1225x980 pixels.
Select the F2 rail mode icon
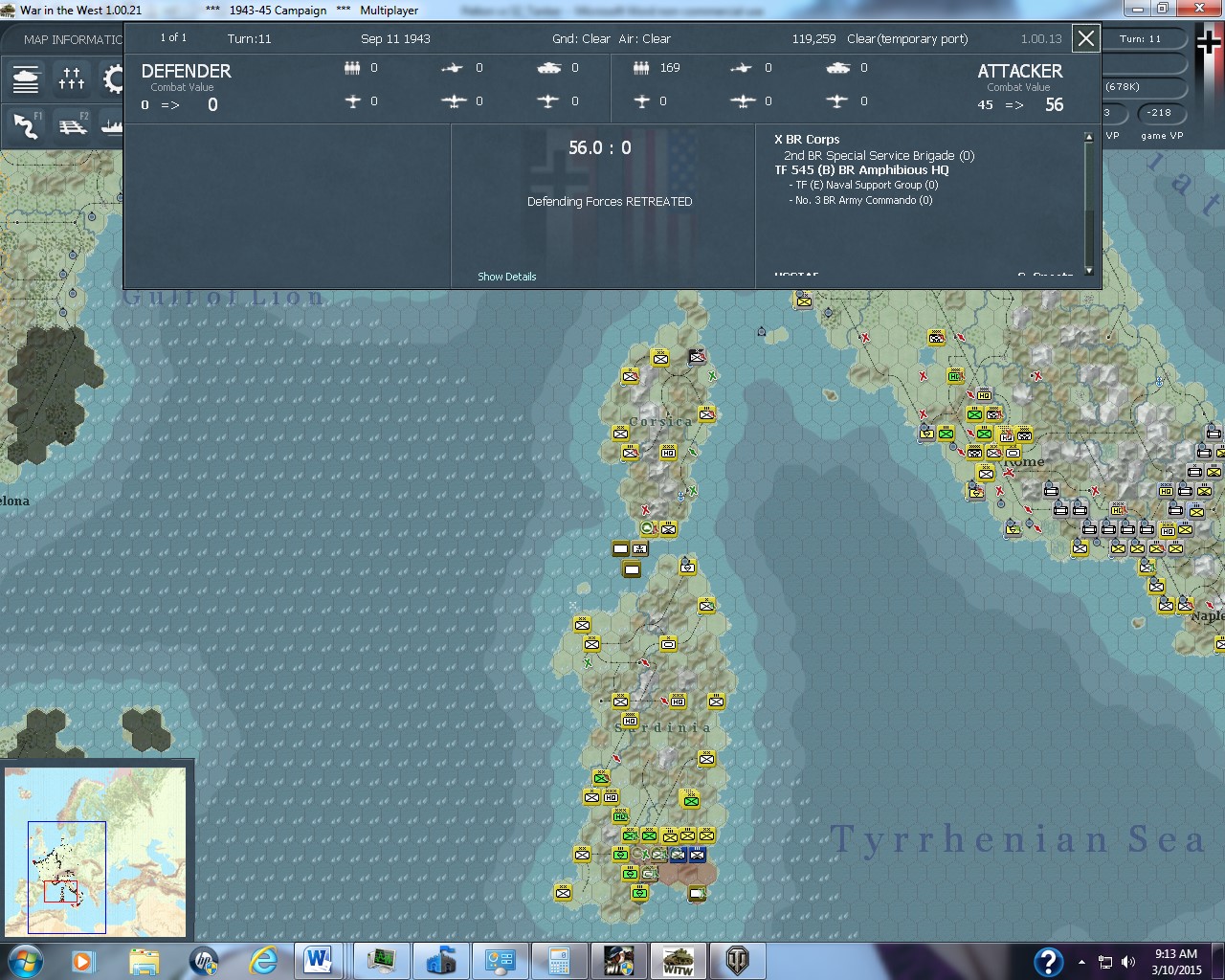72,125
